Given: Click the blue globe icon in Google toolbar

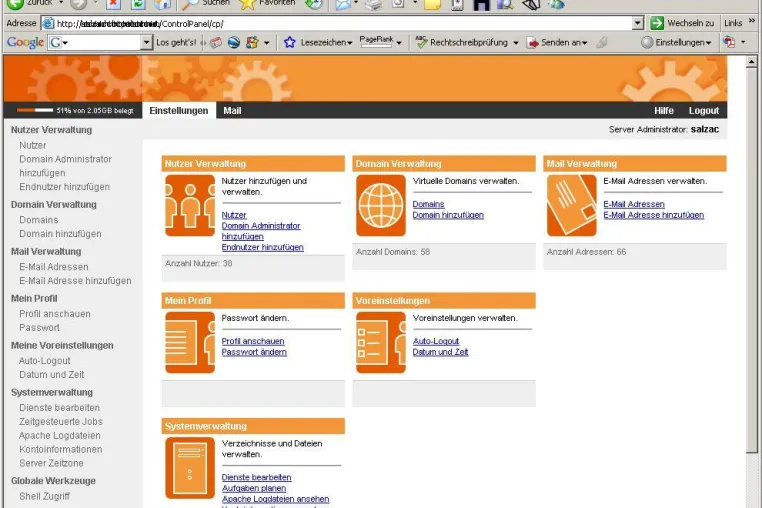Looking at the screenshot, I should point(234,42).
